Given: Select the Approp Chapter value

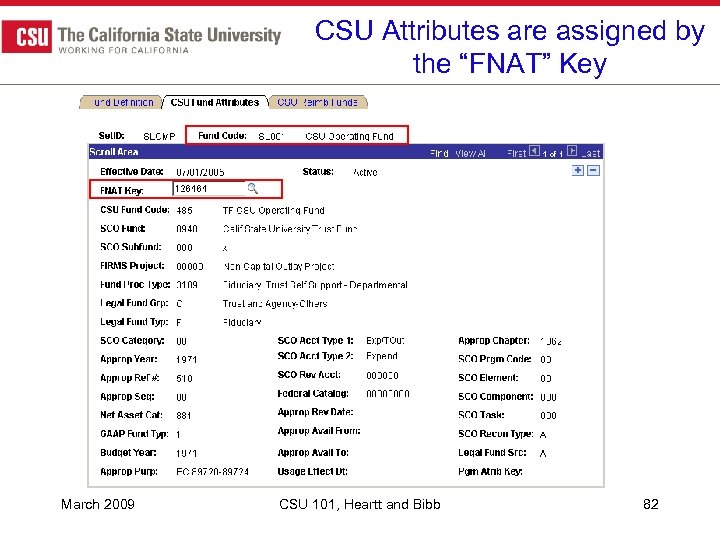Looking at the screenshot, I should [551, 341].
